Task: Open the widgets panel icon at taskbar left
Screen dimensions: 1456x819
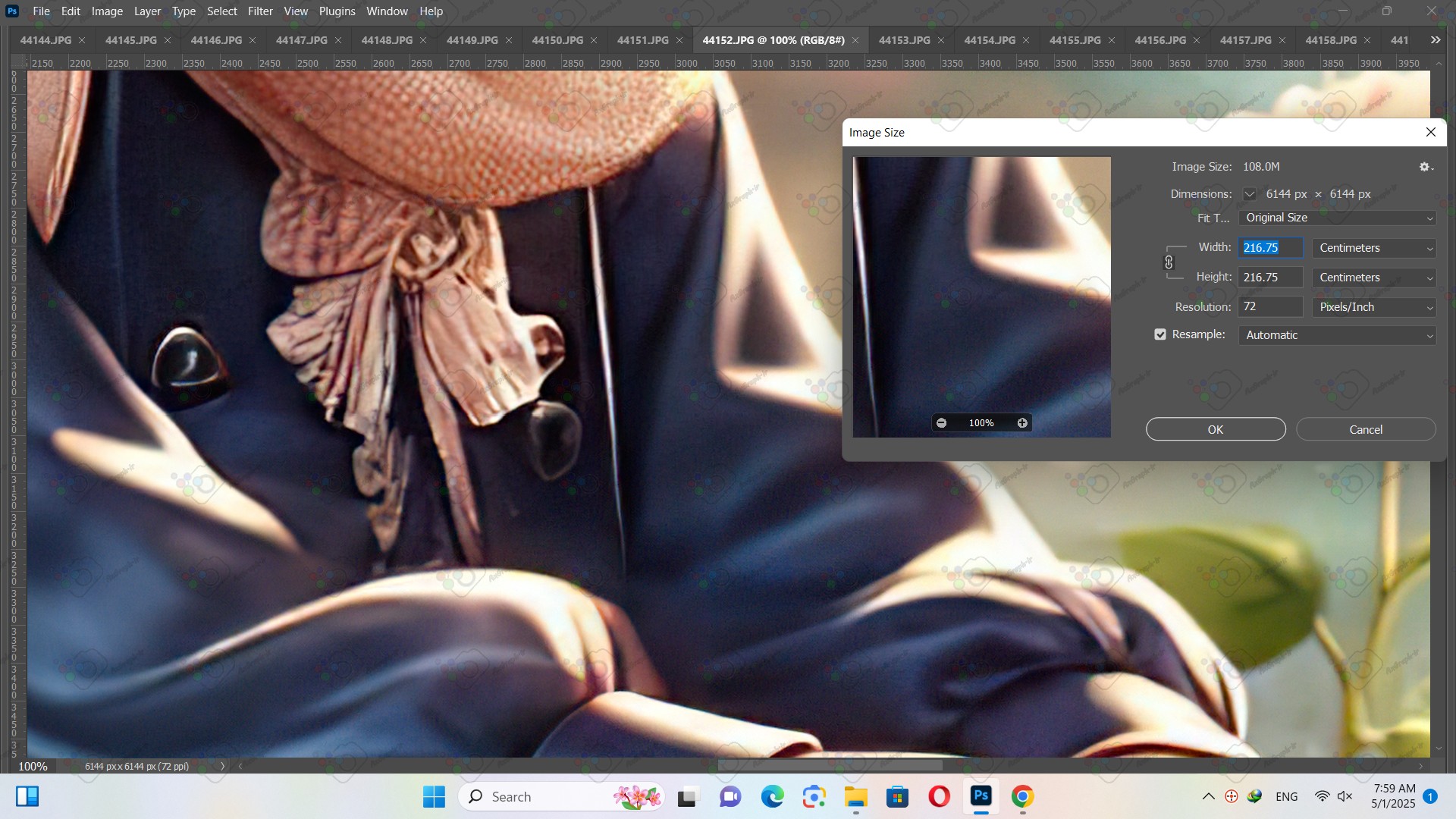Action: coord(27,796)
